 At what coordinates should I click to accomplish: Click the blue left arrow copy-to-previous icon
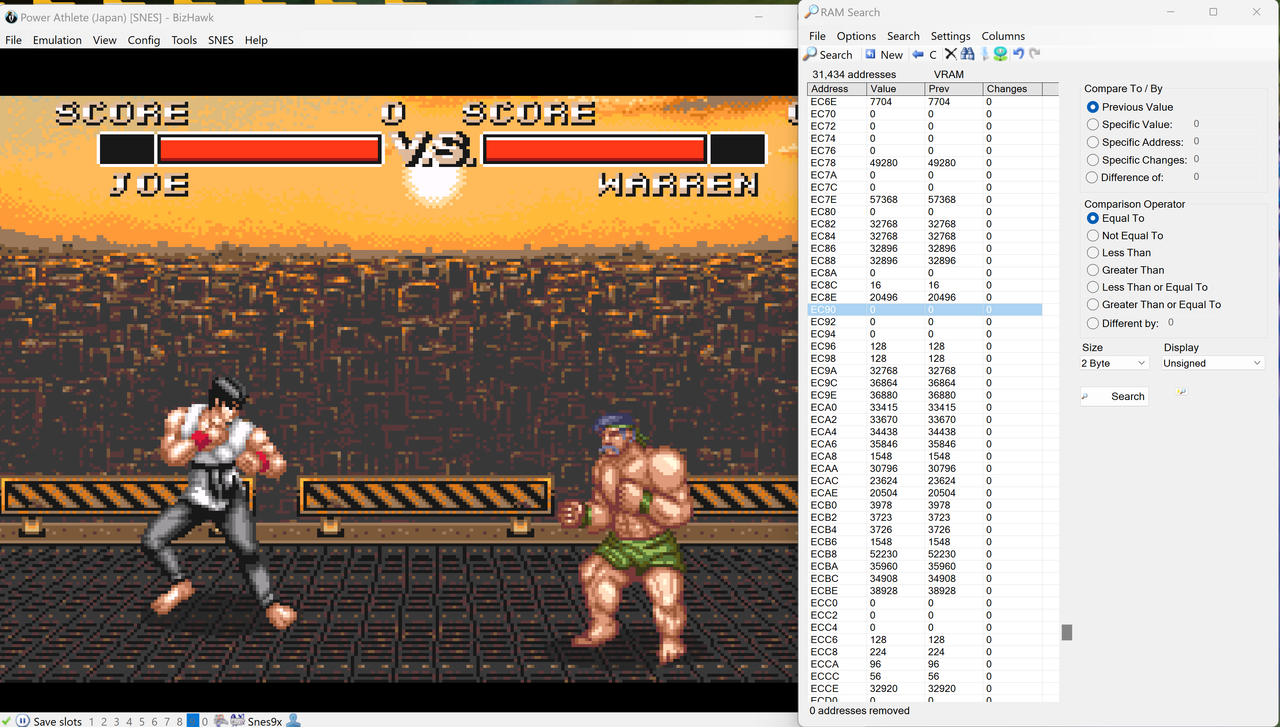tap(917, 55)
